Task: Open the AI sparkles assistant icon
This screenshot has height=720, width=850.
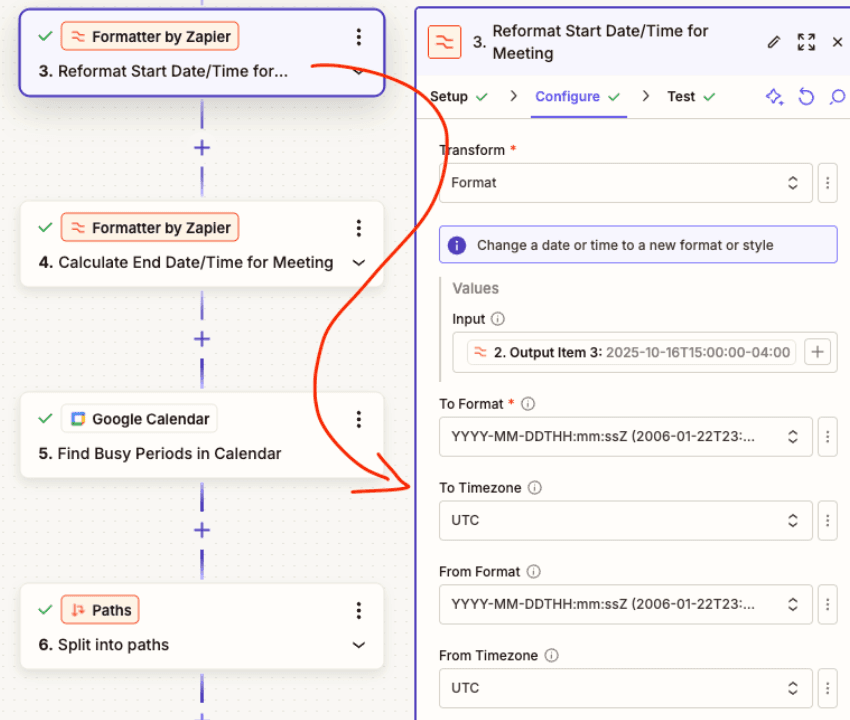Action: (774, 96)
